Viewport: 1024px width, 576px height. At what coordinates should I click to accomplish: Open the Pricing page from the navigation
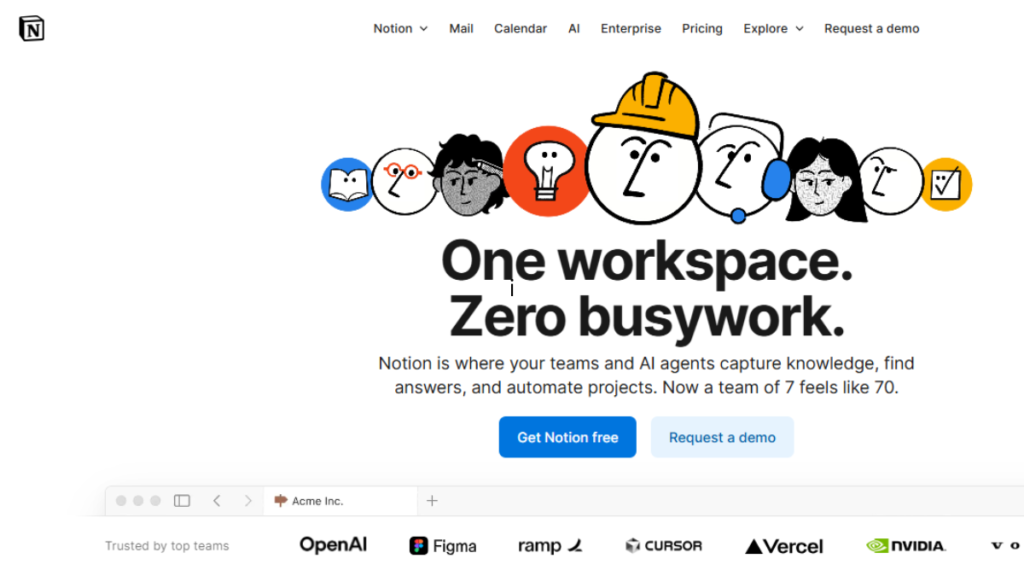coord(702,28)
